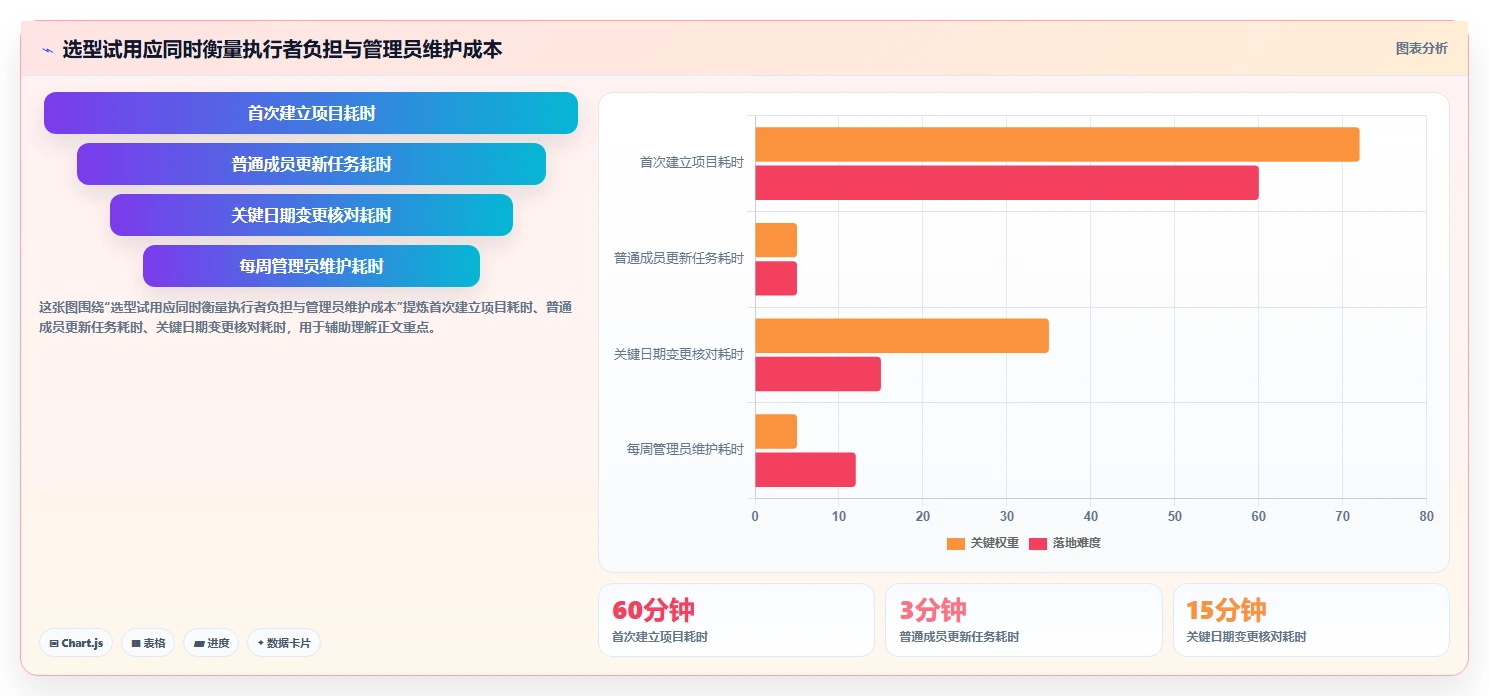Click red bar for 普通成员更新任务耗时

[776, 278]
